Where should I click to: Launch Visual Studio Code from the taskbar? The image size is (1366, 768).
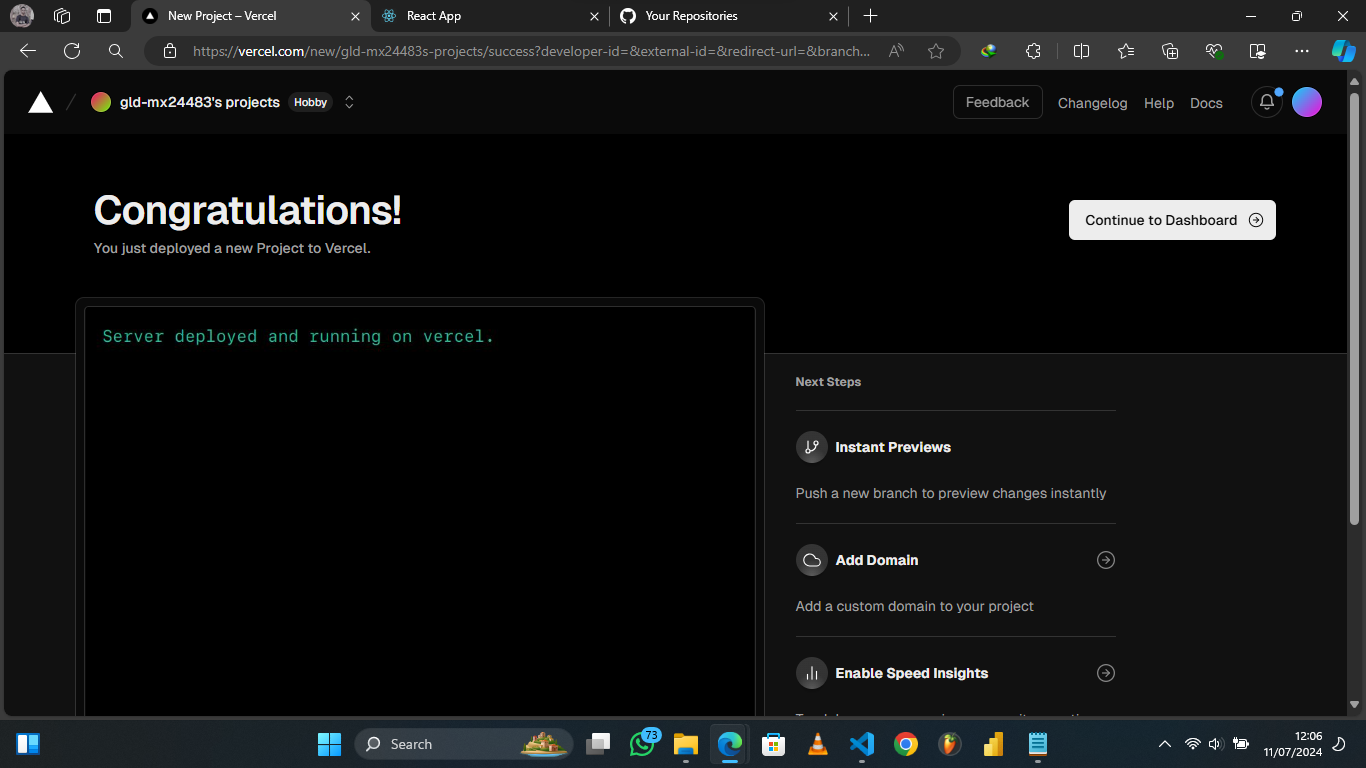pyautogui.click(x=861, y=744)
